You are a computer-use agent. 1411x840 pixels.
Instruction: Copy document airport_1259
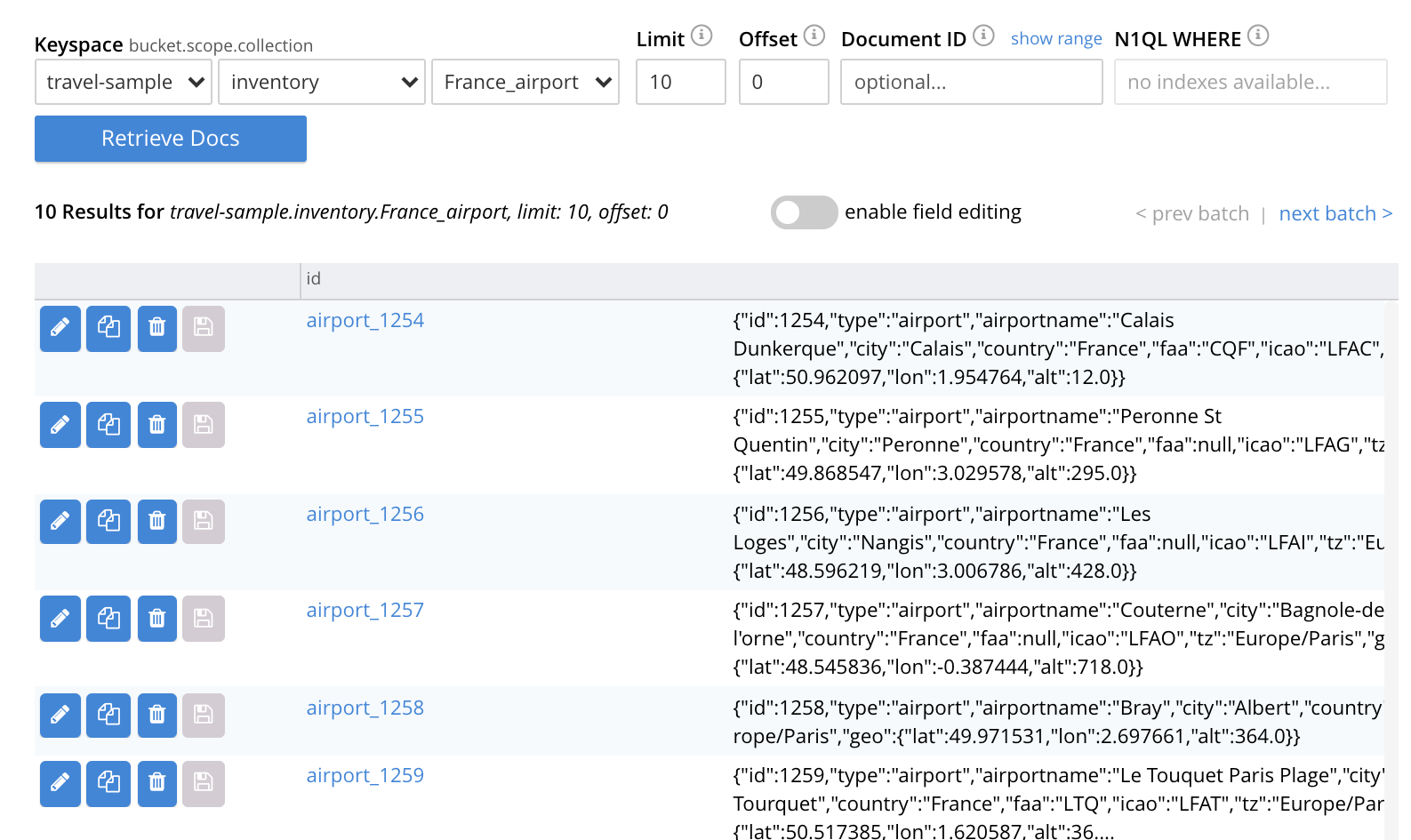108,783
